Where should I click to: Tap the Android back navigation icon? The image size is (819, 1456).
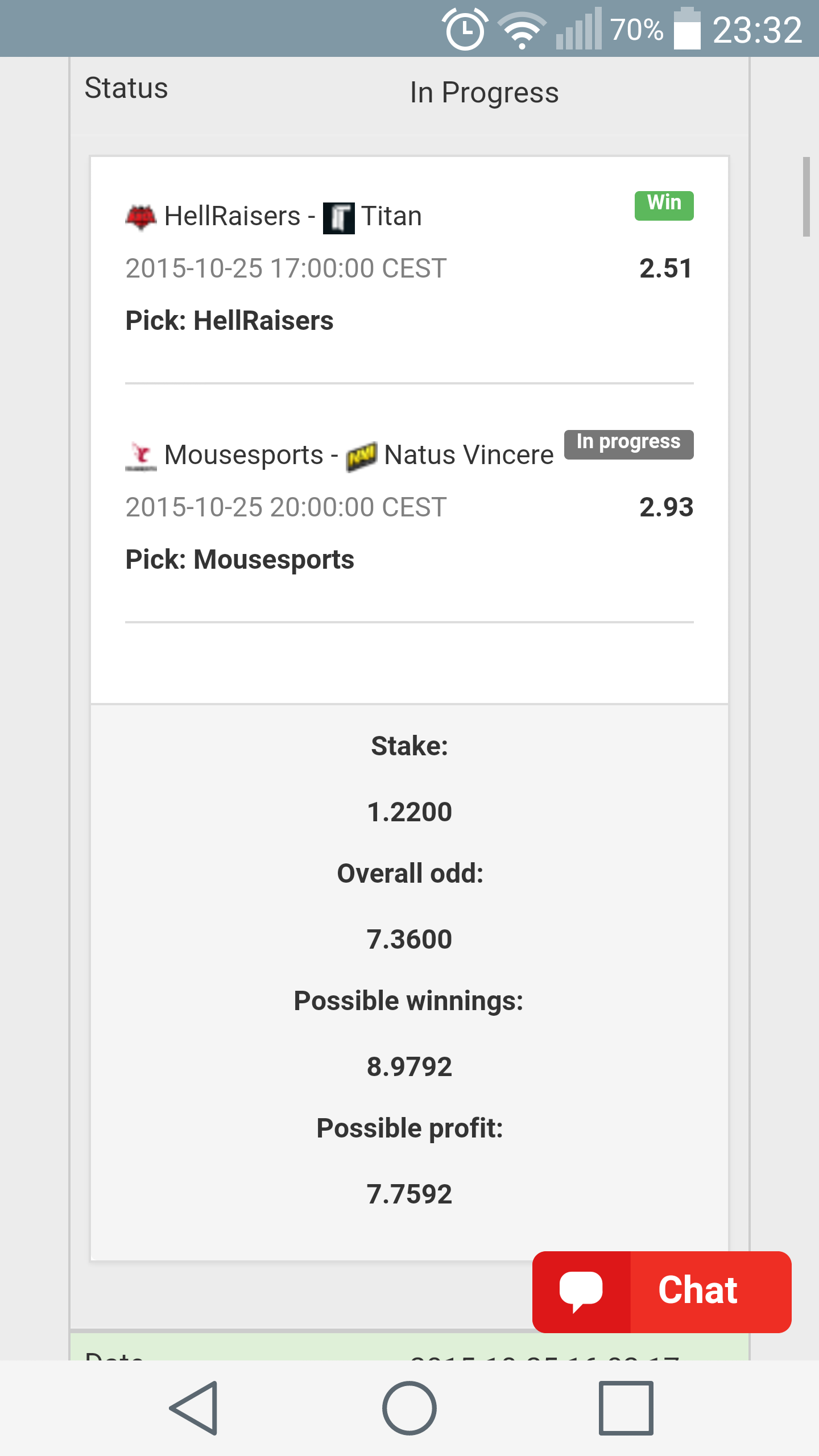tap(195, 1408)
